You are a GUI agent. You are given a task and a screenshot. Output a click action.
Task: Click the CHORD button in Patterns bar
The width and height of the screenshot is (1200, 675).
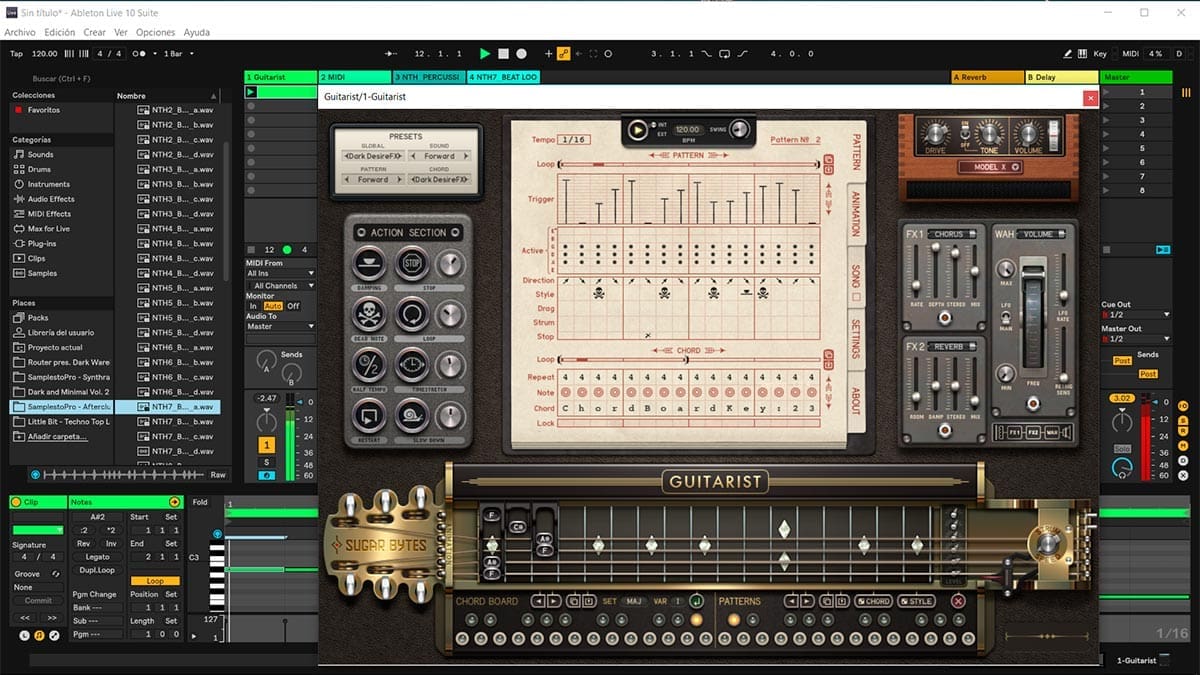(874, 601)
